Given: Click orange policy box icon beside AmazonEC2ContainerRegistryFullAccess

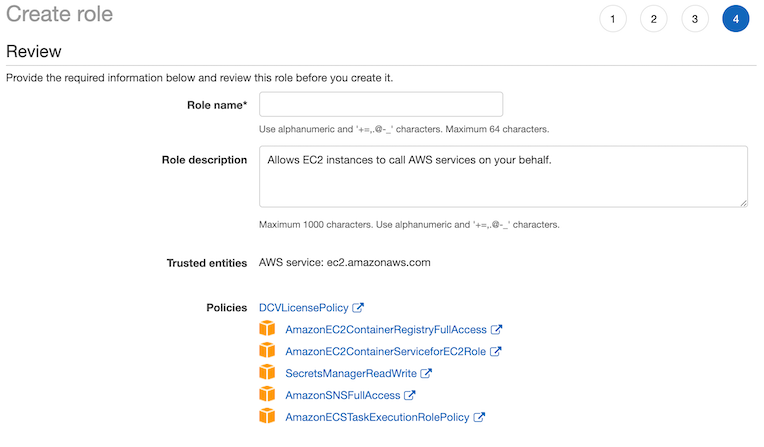Looking at the screenshot, I should (267, 329).
